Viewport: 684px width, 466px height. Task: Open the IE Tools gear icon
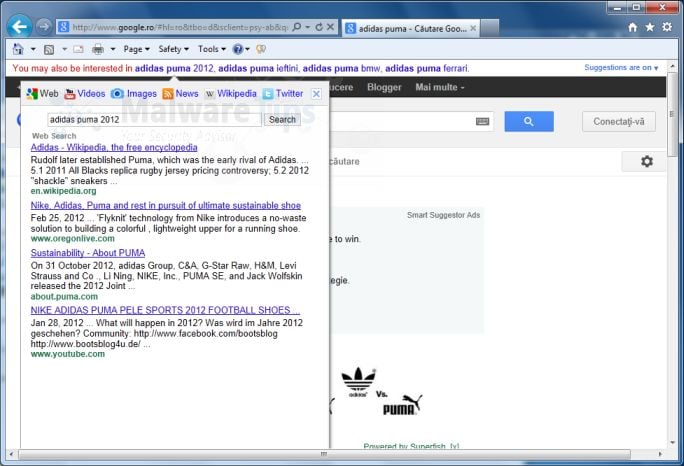coord(667,27)
